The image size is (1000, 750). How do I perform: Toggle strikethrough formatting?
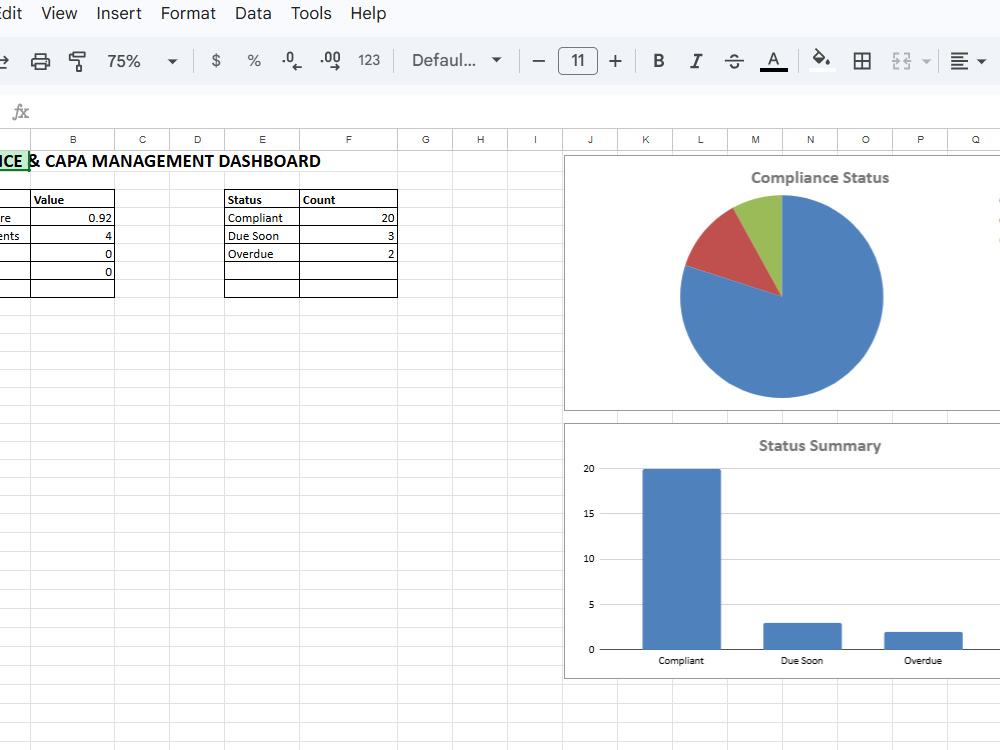(x=734, y=61)
